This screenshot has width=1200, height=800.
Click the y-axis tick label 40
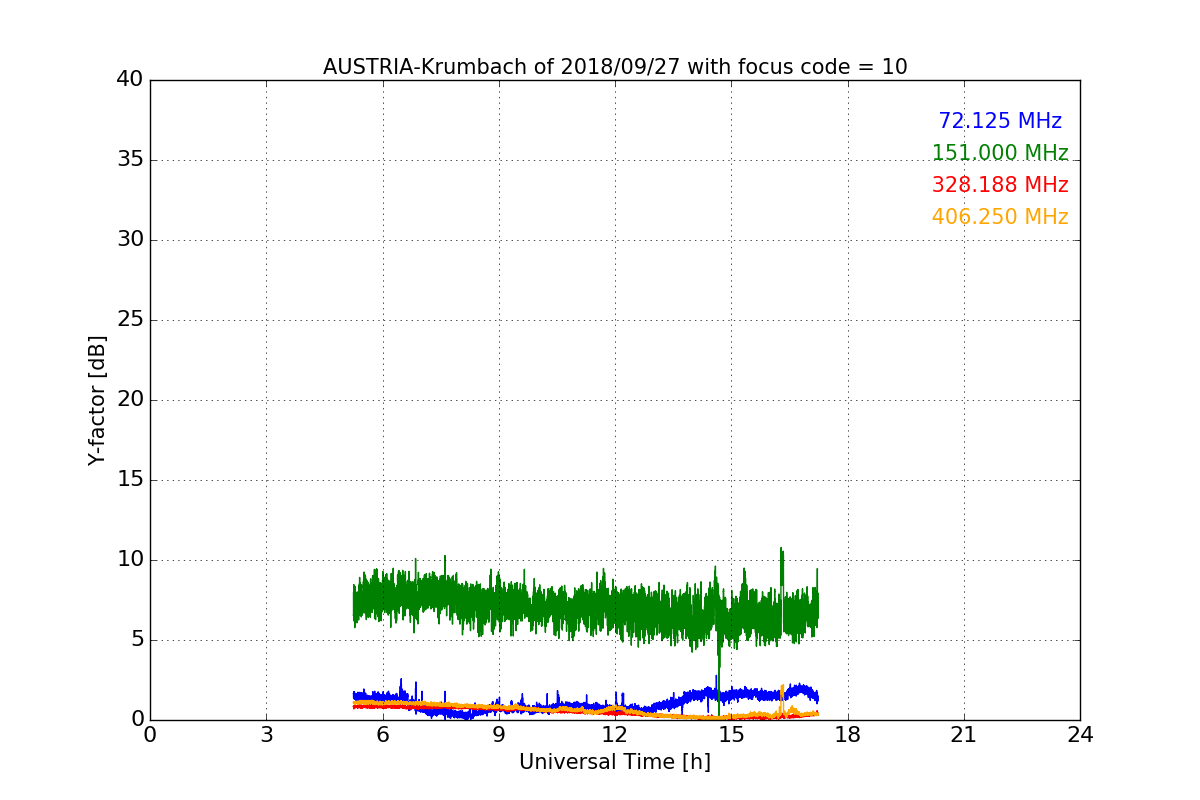[130, 80]
